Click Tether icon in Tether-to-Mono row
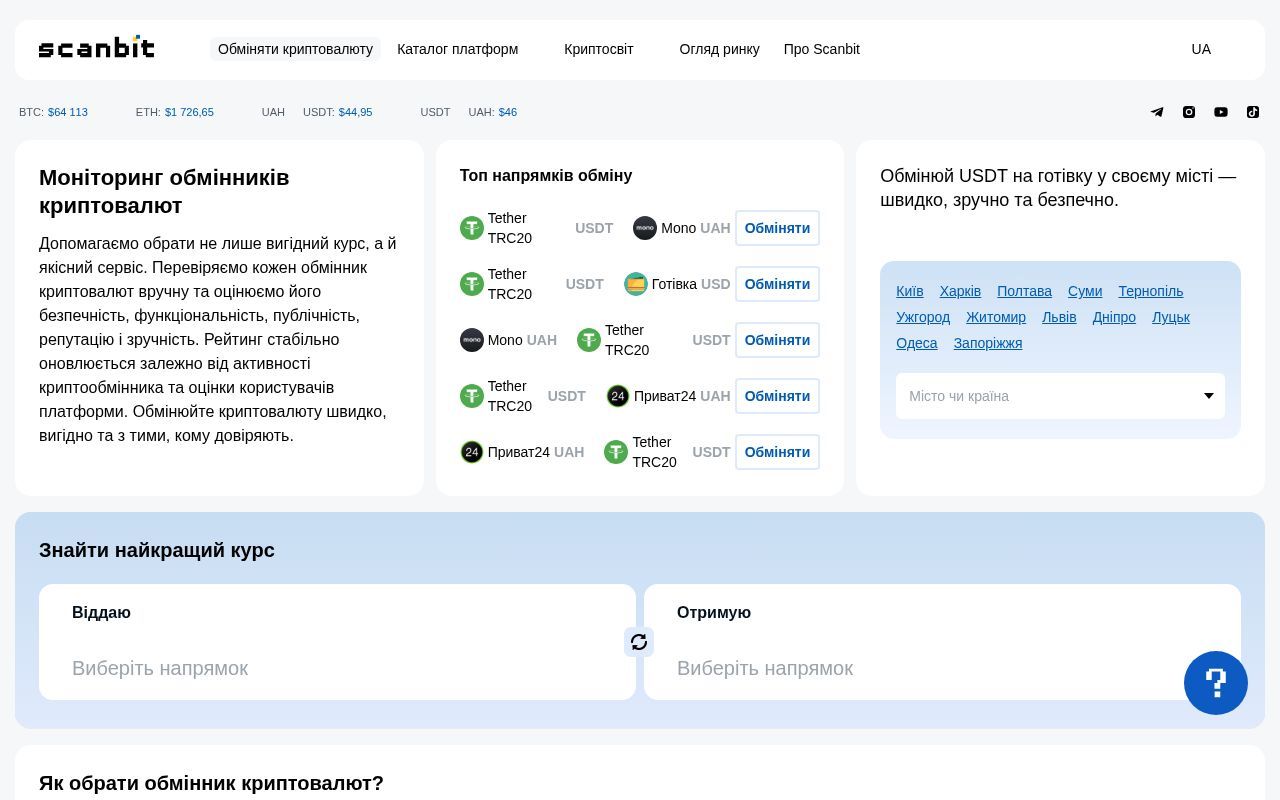This screenshot has height=800, width=1280. (x=472, y=228)
